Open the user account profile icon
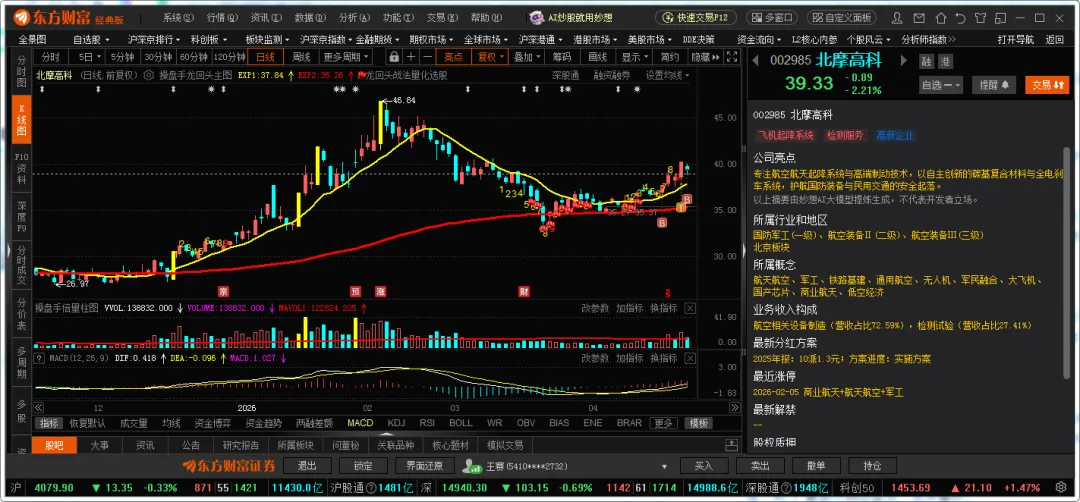Viewport: 1080px width, 502px height. [x=898, y=17]
